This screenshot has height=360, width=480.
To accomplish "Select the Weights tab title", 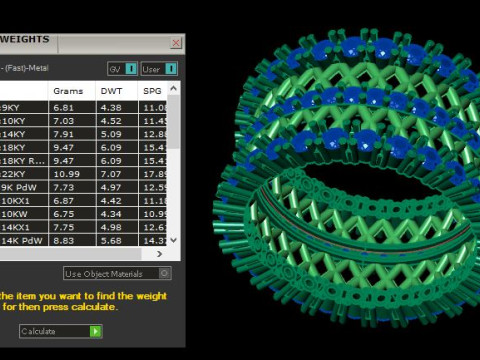I will coord(25,39).
